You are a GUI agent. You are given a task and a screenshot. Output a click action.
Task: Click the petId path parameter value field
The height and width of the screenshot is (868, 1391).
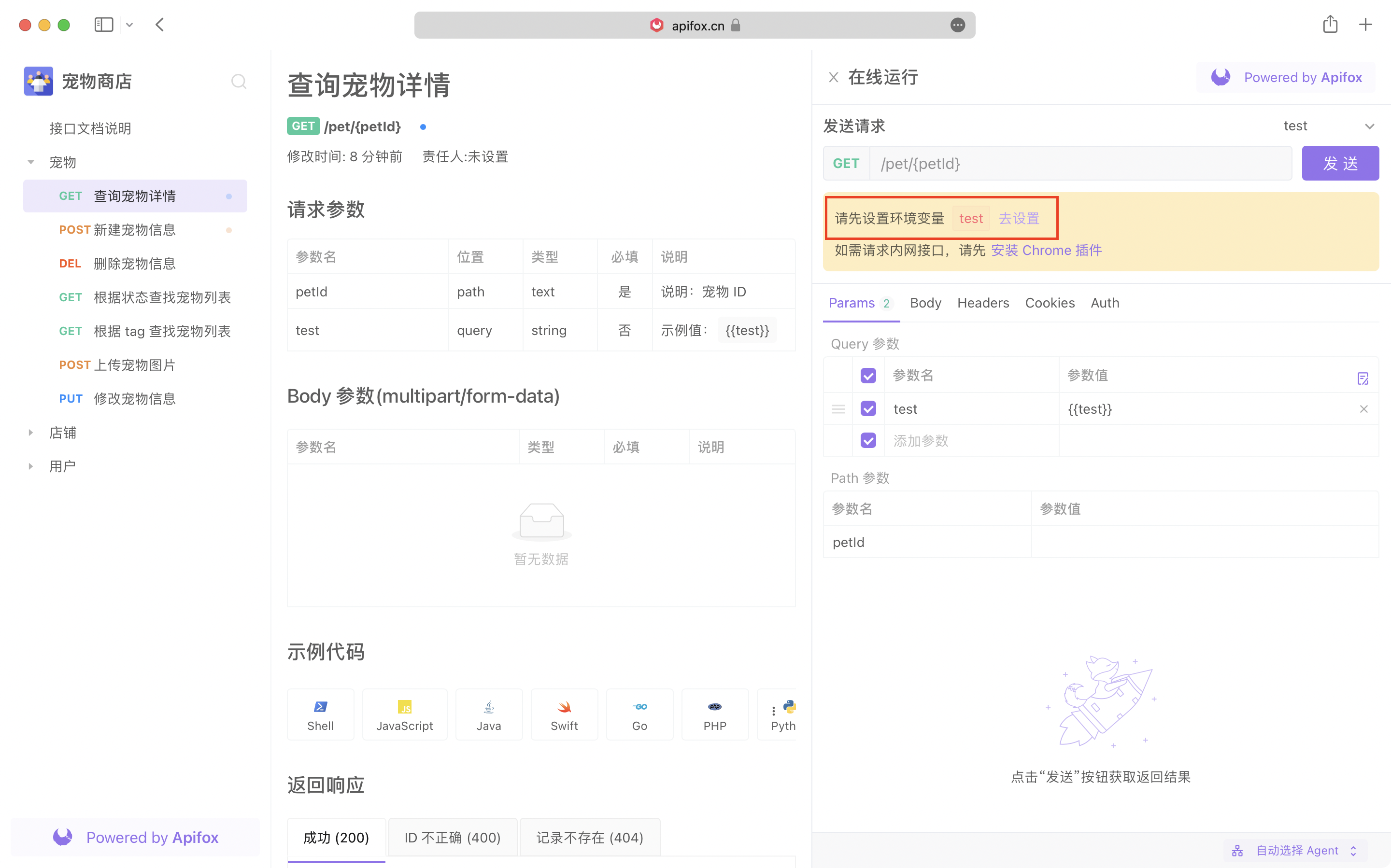pos(1205,542)
